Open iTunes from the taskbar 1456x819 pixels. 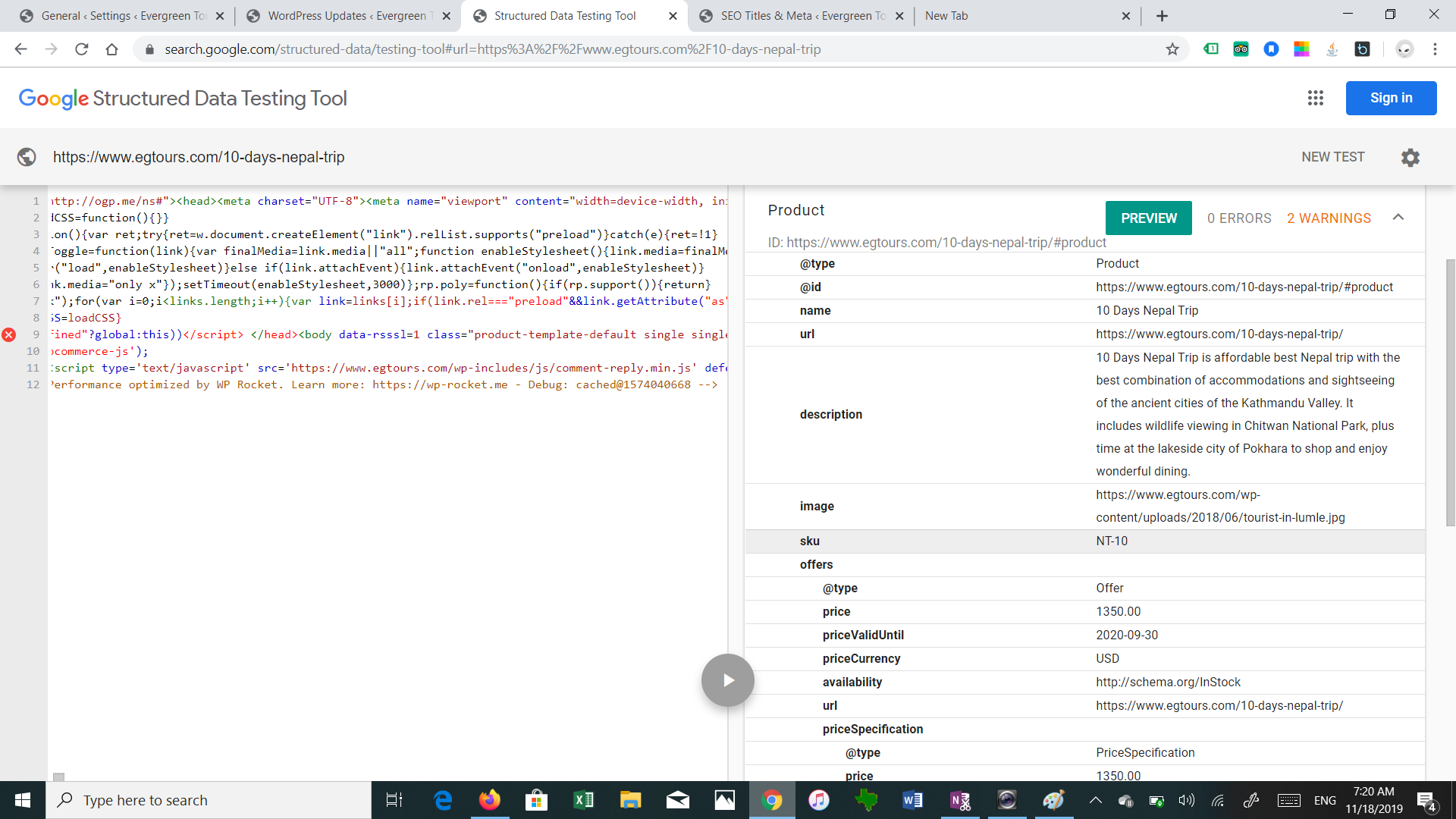click(x=819, y=800)
